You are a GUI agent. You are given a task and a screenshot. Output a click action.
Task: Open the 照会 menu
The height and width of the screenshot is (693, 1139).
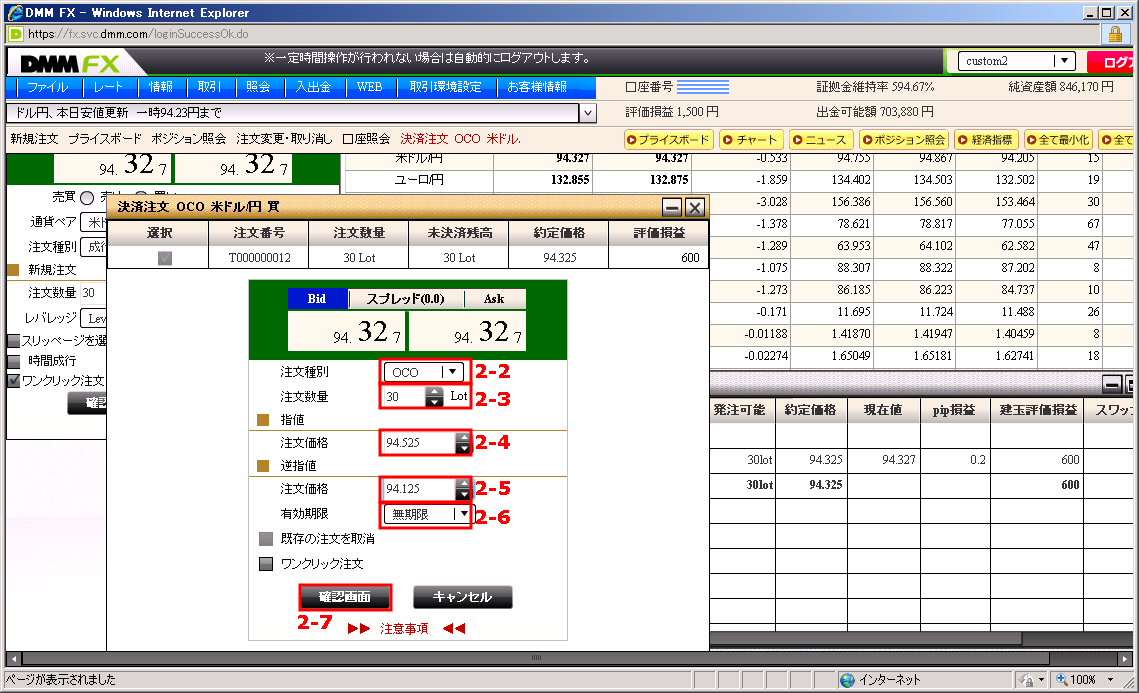(x=258, y=87)
